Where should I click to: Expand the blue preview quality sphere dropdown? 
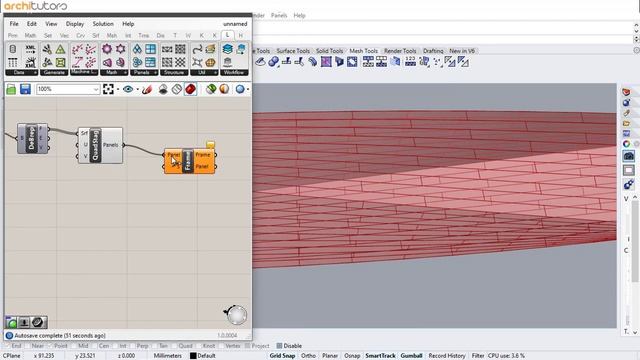[248, 89]
